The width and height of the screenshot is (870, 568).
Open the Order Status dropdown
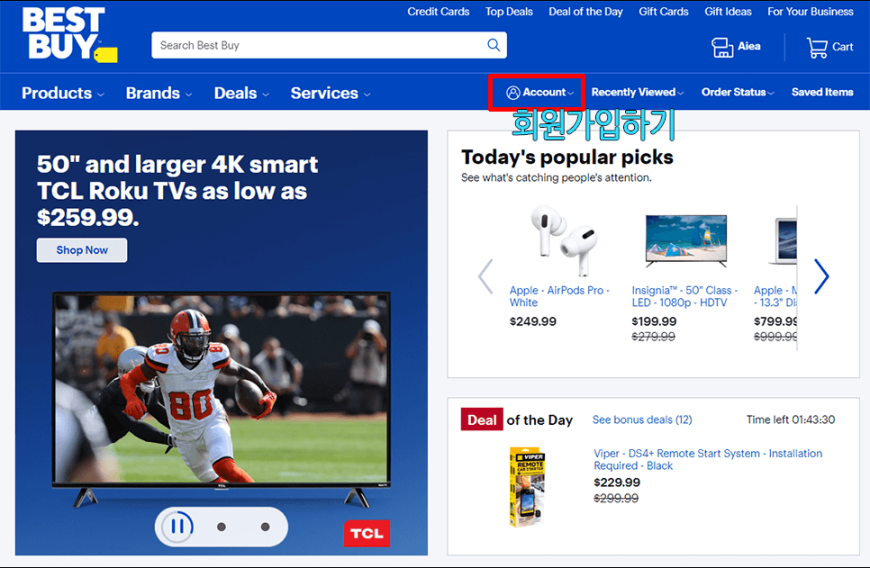[737, 93]
